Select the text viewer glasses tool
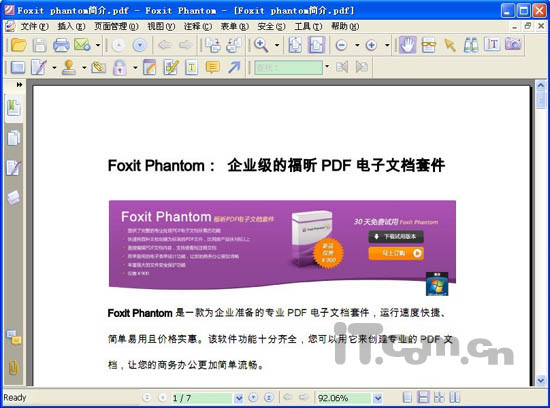The height and width of the screenshot is (408, 550). [x=429, y=45]
